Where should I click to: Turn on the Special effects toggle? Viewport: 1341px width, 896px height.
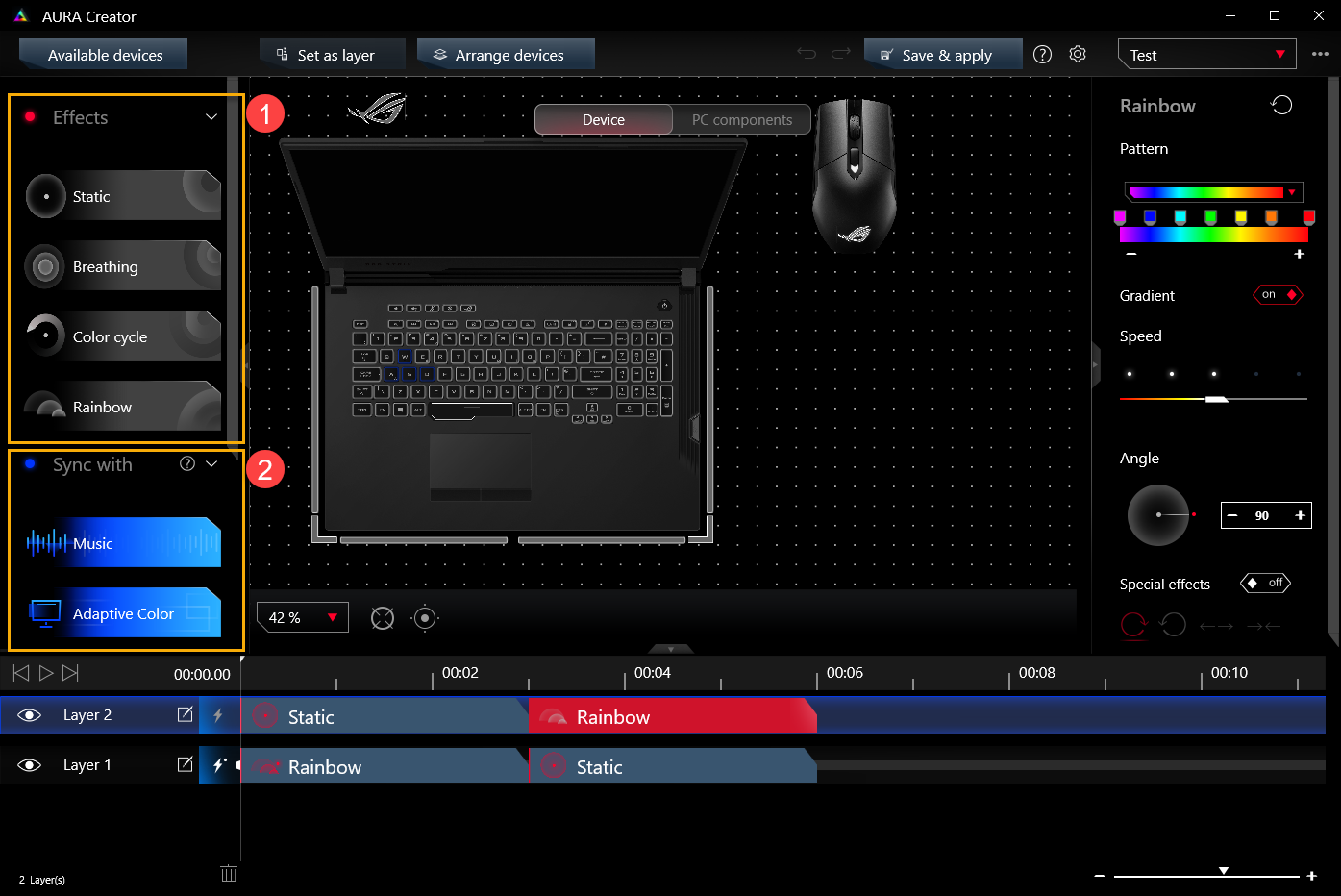coord(1265,583)
